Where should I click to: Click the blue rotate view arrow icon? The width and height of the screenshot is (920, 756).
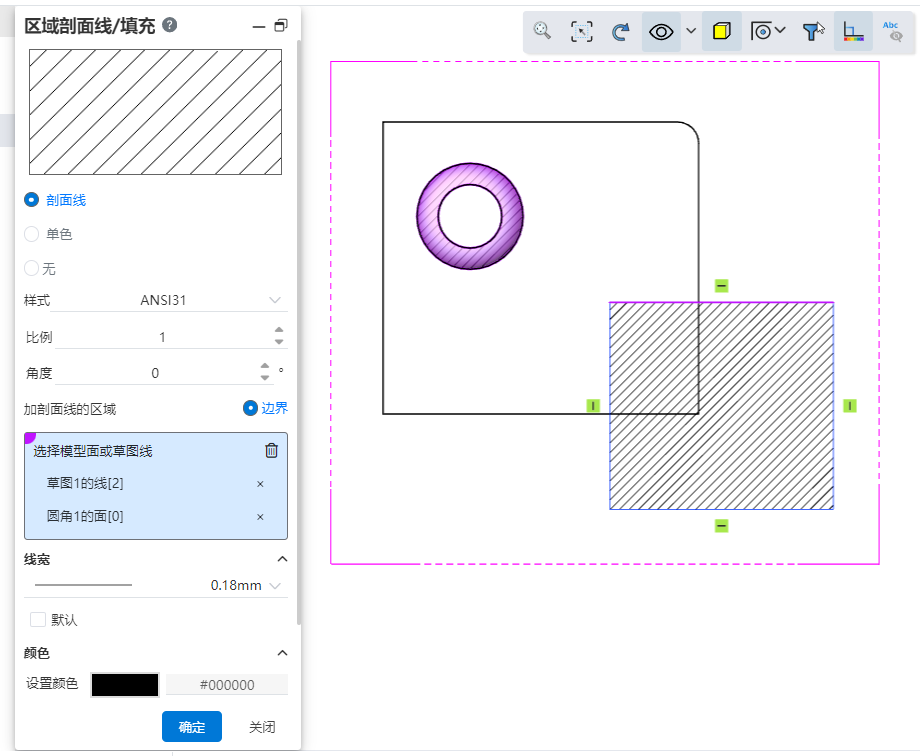pyautogui.click(x=621, y=31)
